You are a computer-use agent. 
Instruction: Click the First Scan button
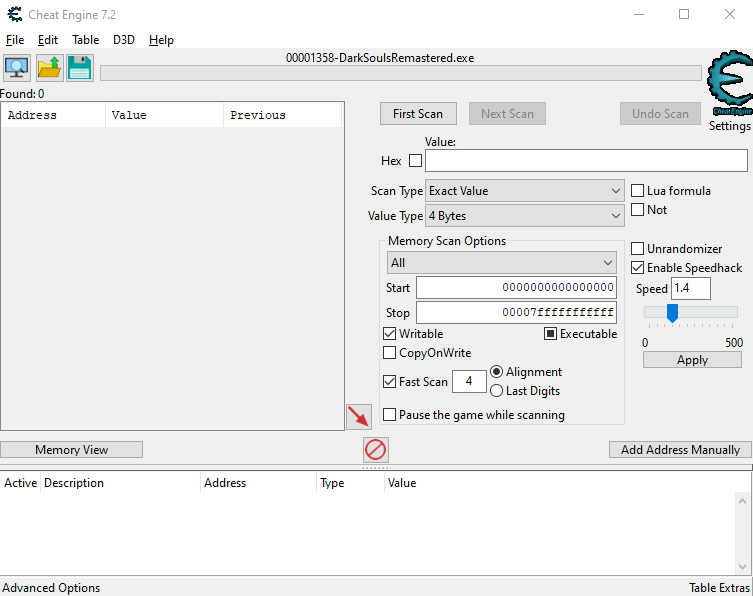tap(418, 114)
